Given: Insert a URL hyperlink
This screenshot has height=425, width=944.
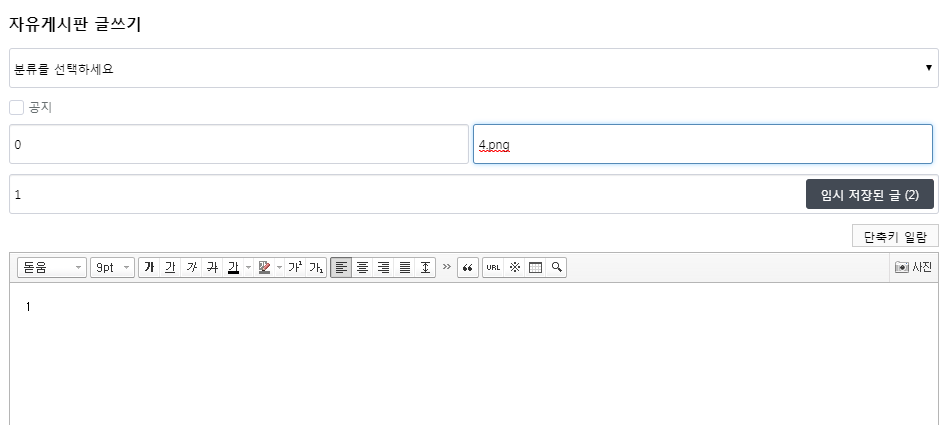Looking at the screenshot, I should [493, 267].
